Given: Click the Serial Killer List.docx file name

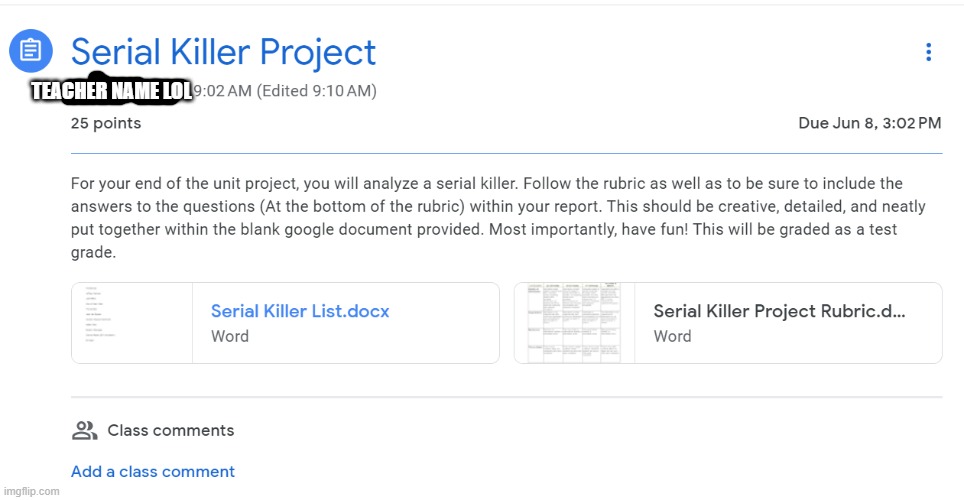Looking at the screenshot, I should (300, 311).
